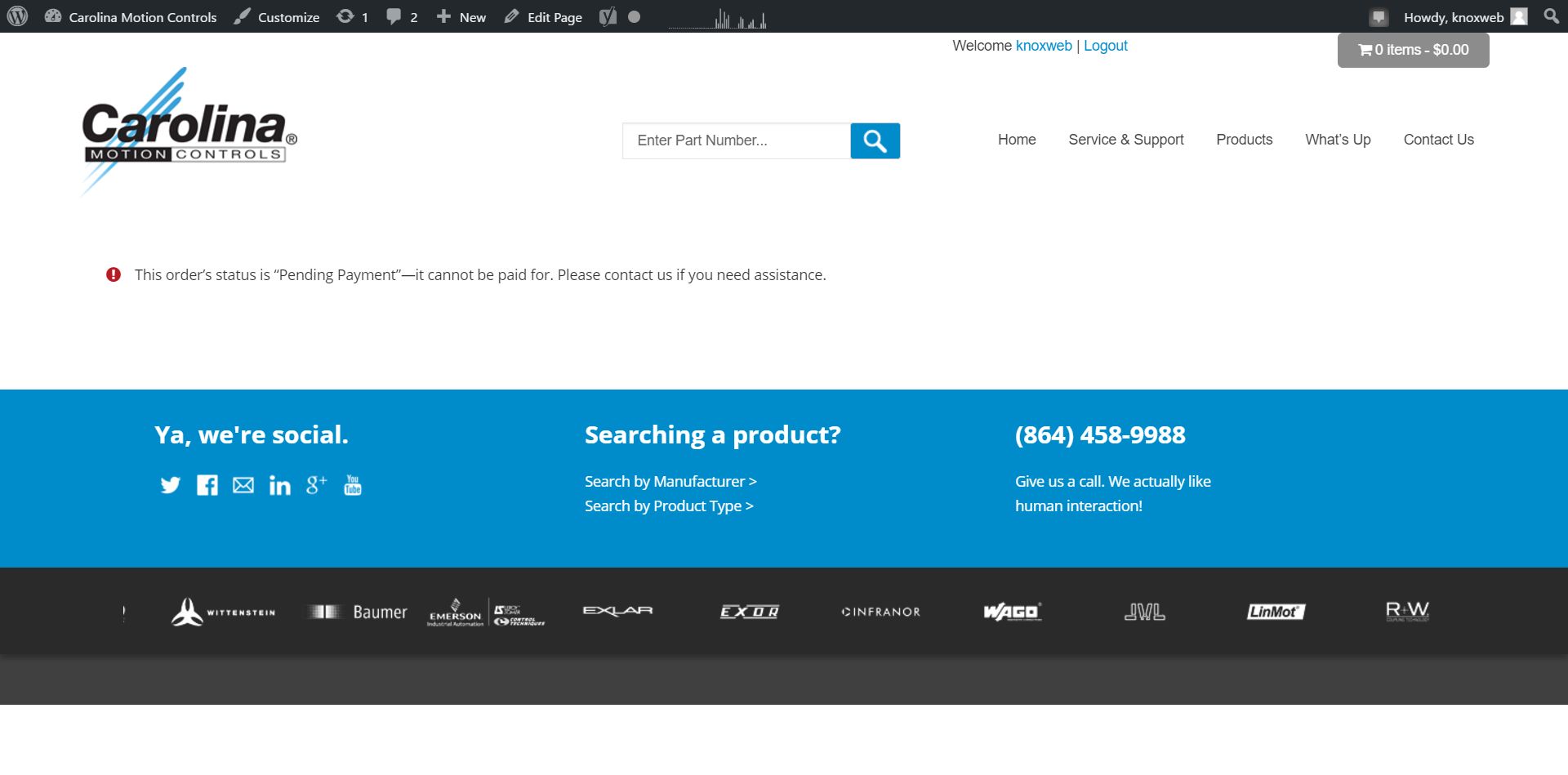
Task: Click the Yoast SEO score dot
Action: click(634, 17)
